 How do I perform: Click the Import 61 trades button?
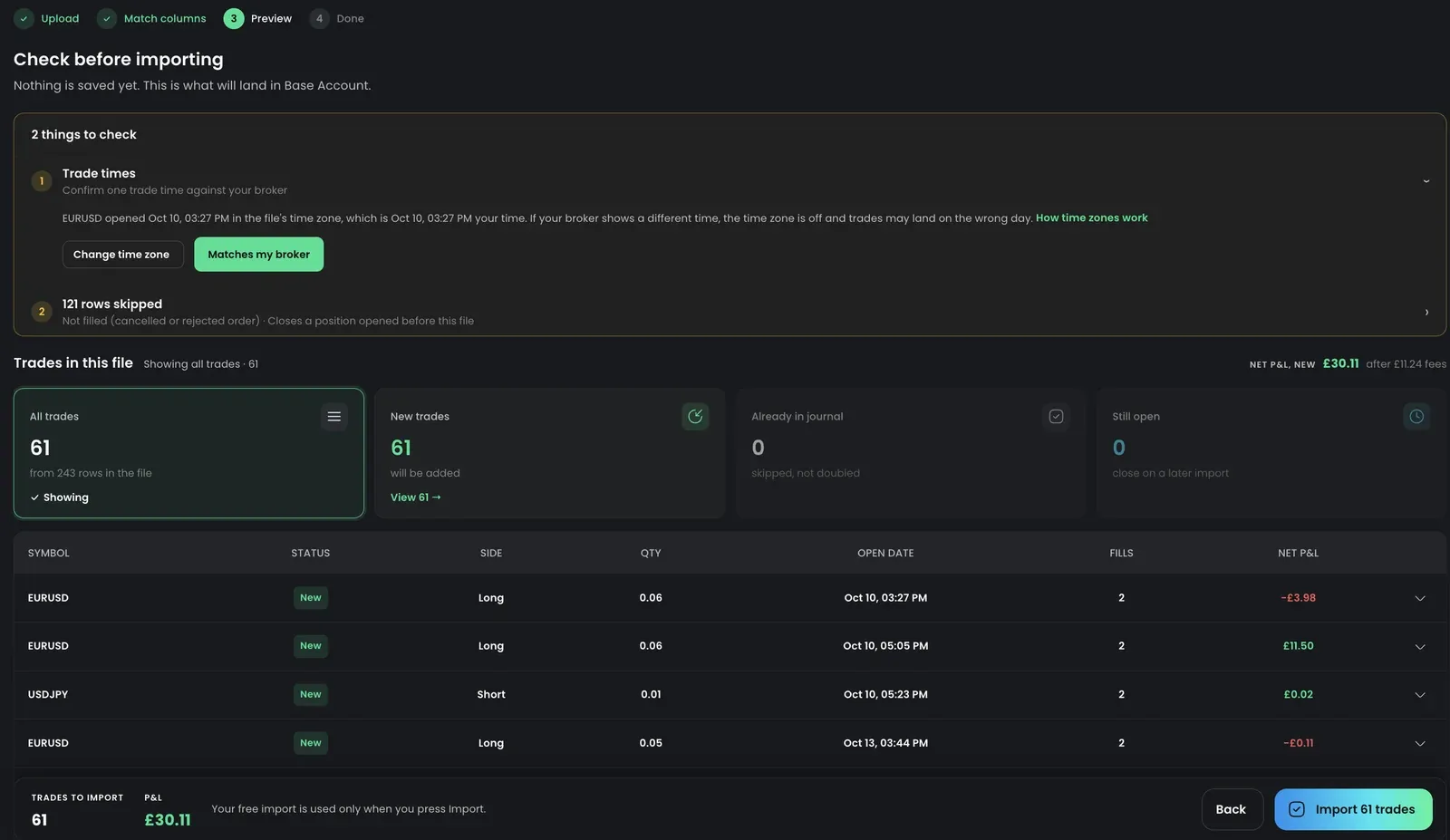(x=1353, y=809)
